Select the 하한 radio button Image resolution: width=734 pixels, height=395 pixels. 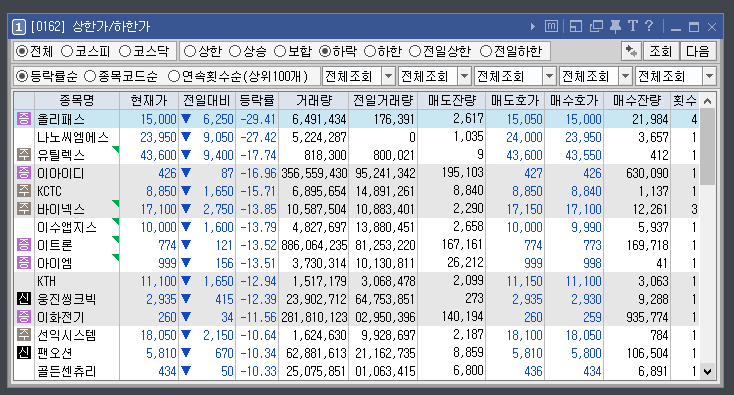(x=370, y=51)
